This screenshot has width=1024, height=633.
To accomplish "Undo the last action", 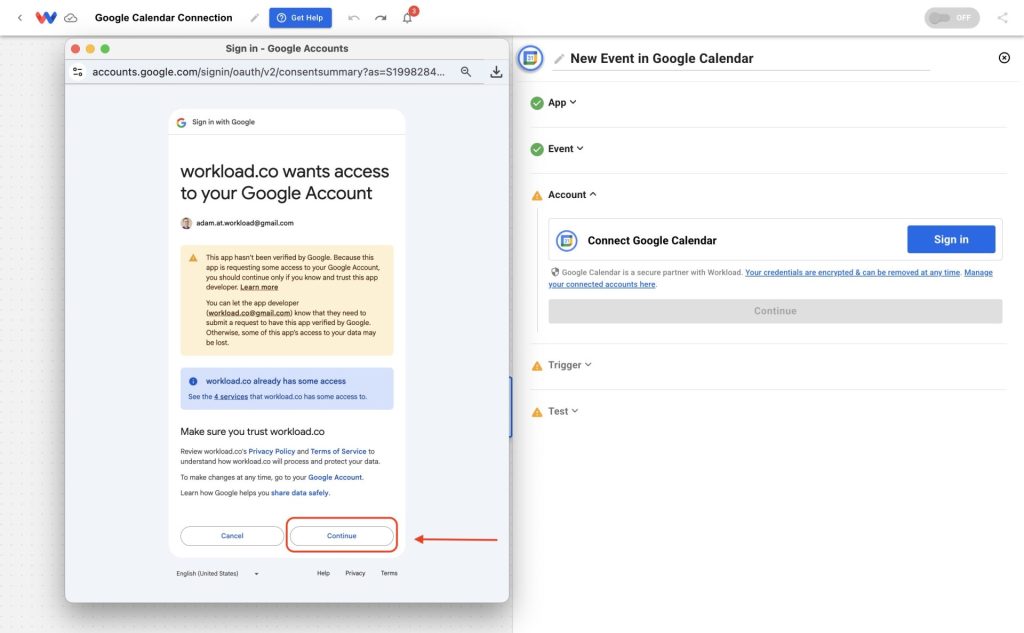I will pos(354,18).
